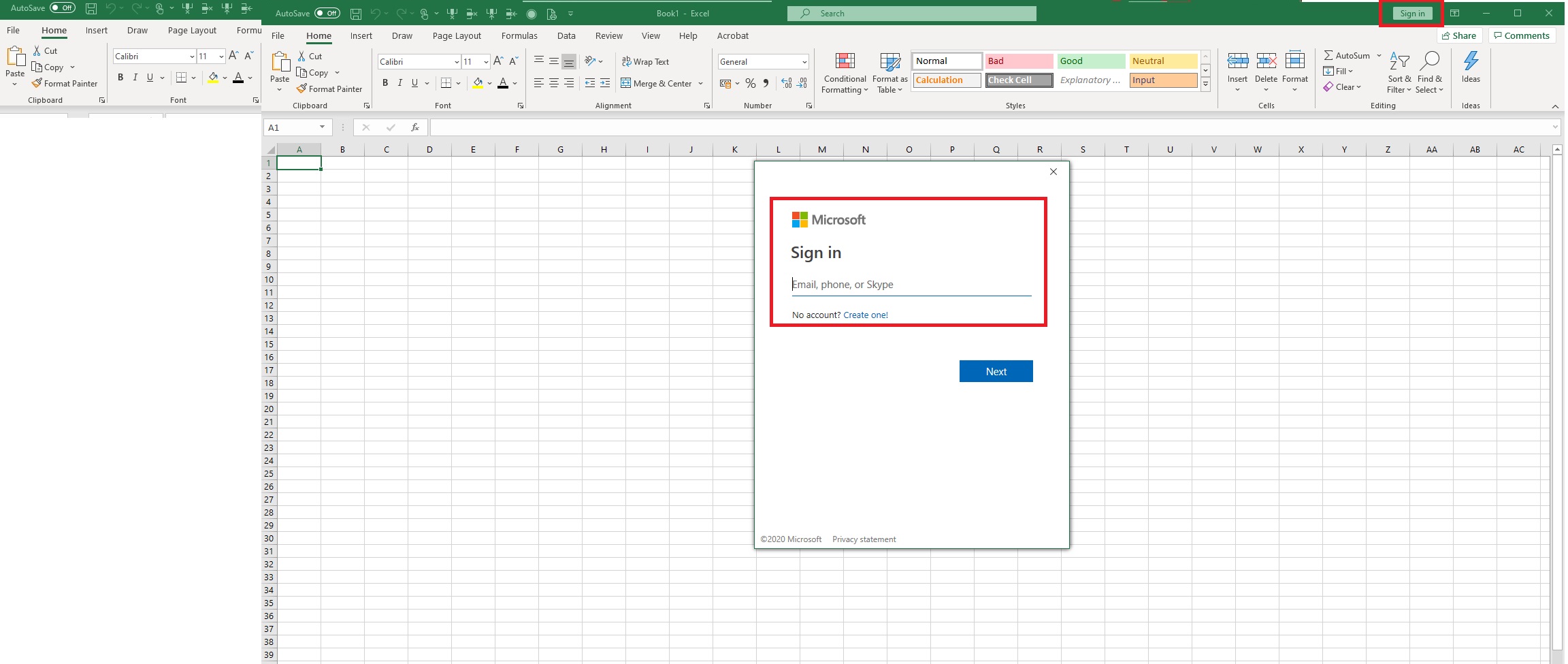
Task: Click Format Painter in the Book1 window ribbon
Action: pyautogui.click(x=329, y=89)
